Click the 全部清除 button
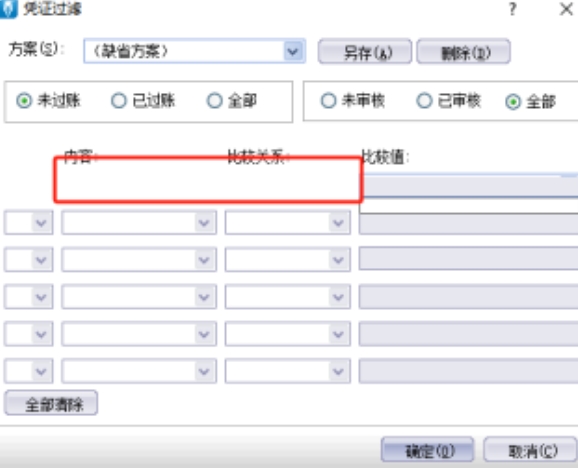This screenshot has width=578, height=468. 51,403
